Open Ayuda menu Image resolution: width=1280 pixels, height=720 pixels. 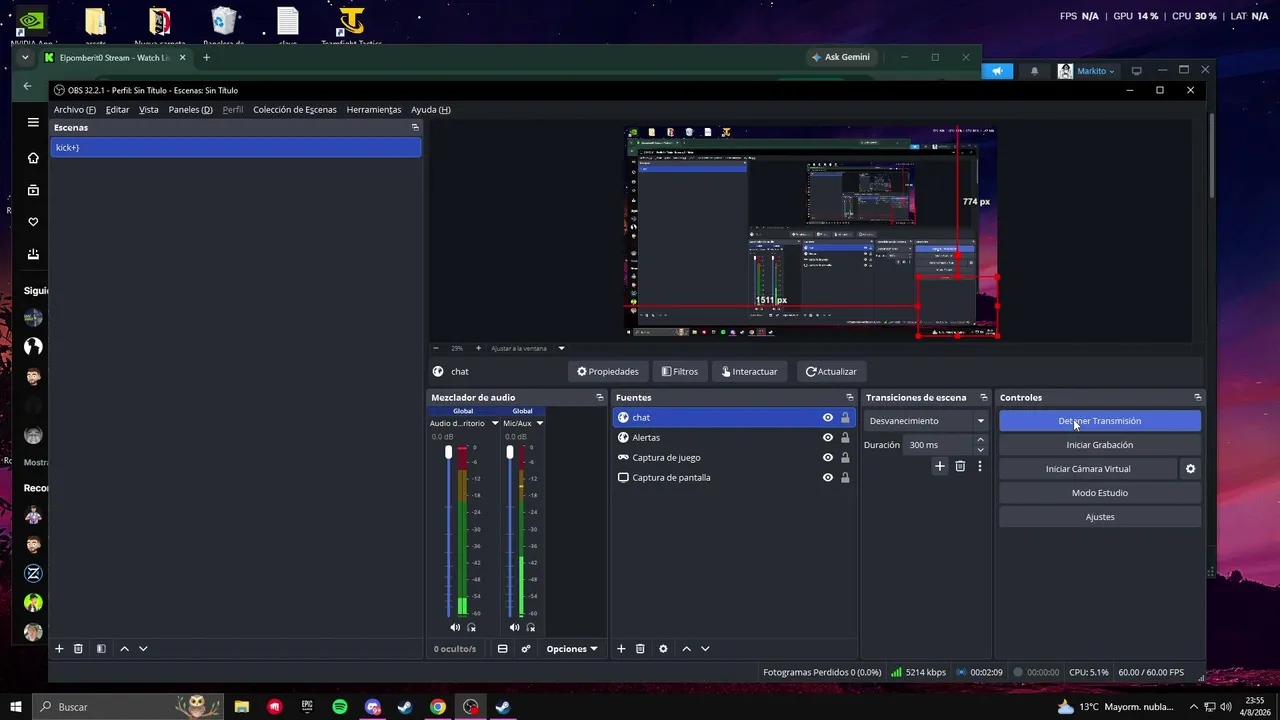(x=431, y=110)
